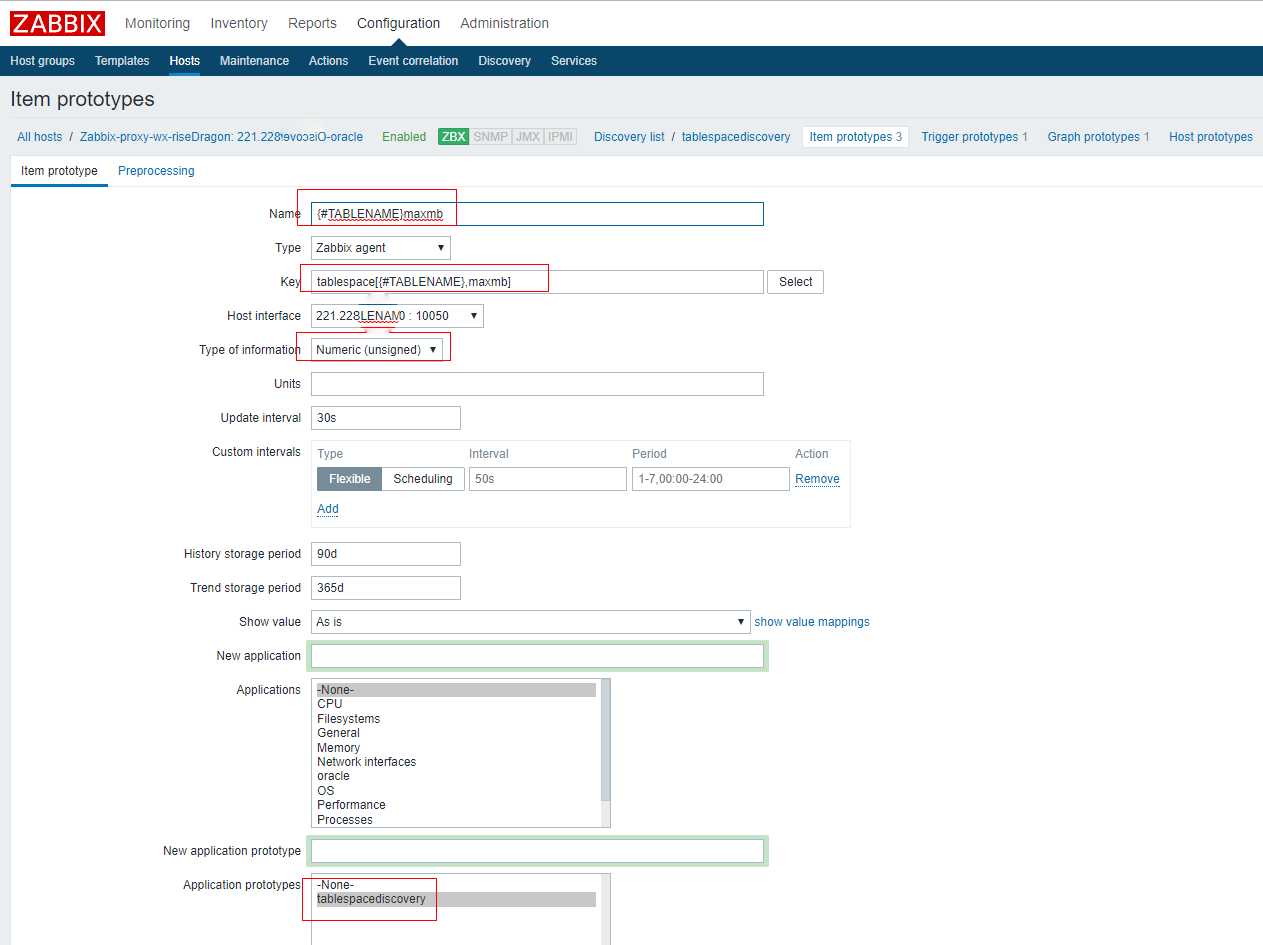The image size is (1263, 945).
Task: Select -None- in Applications list
Action: (456, 690)
